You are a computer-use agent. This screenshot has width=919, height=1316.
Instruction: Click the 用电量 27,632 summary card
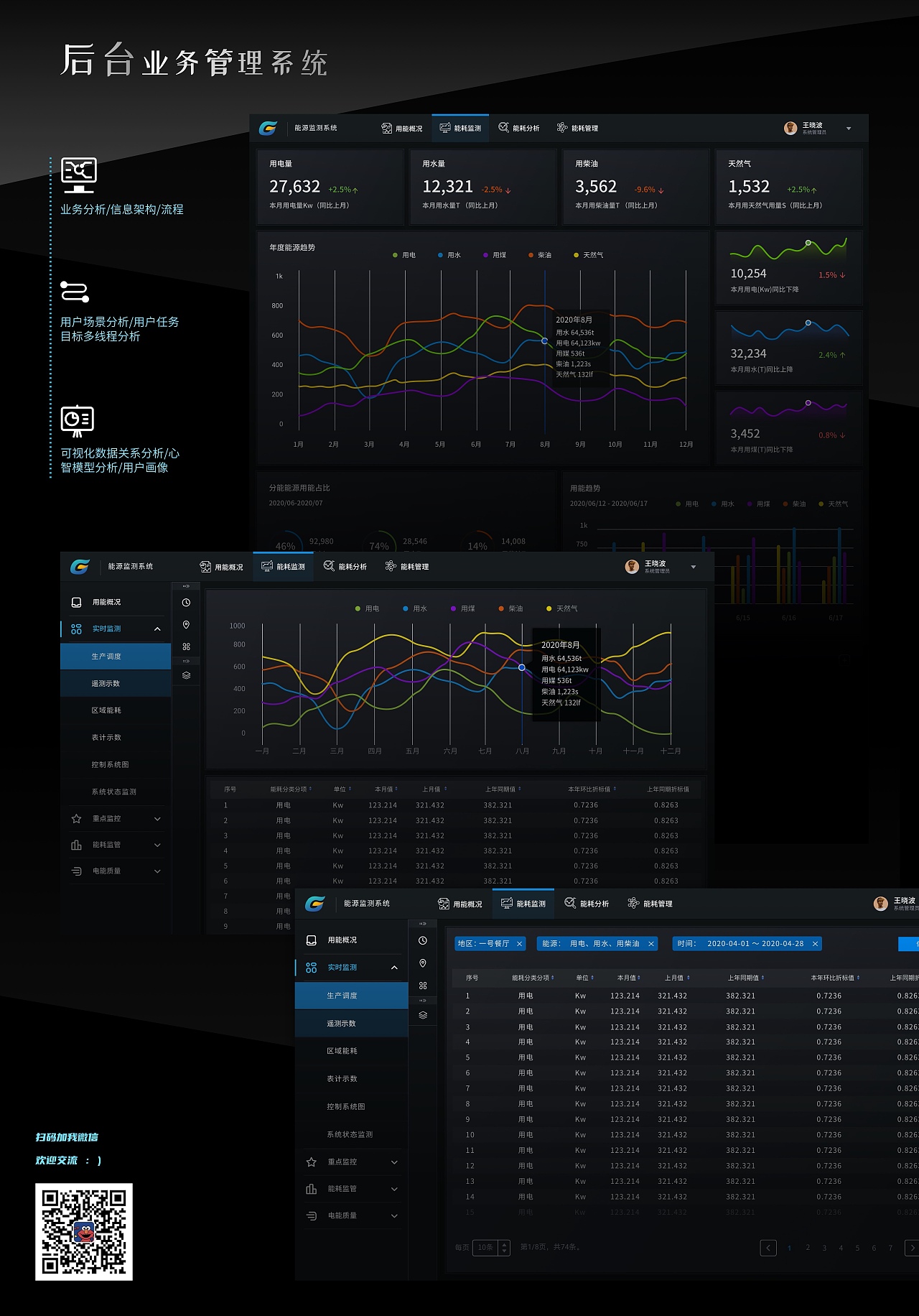(331, 187)
